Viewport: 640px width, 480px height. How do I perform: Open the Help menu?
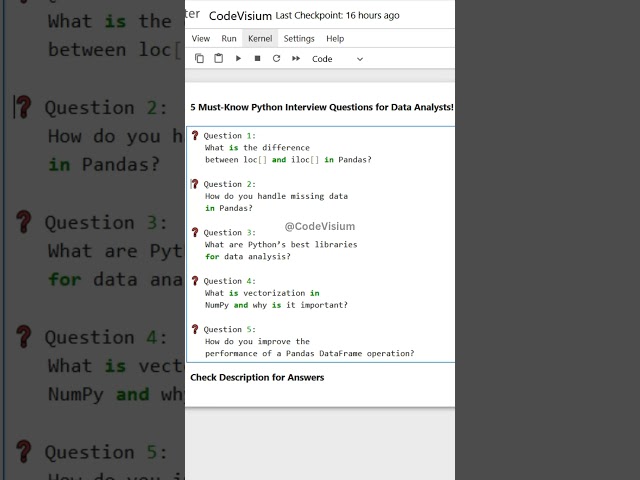(335, 38)
